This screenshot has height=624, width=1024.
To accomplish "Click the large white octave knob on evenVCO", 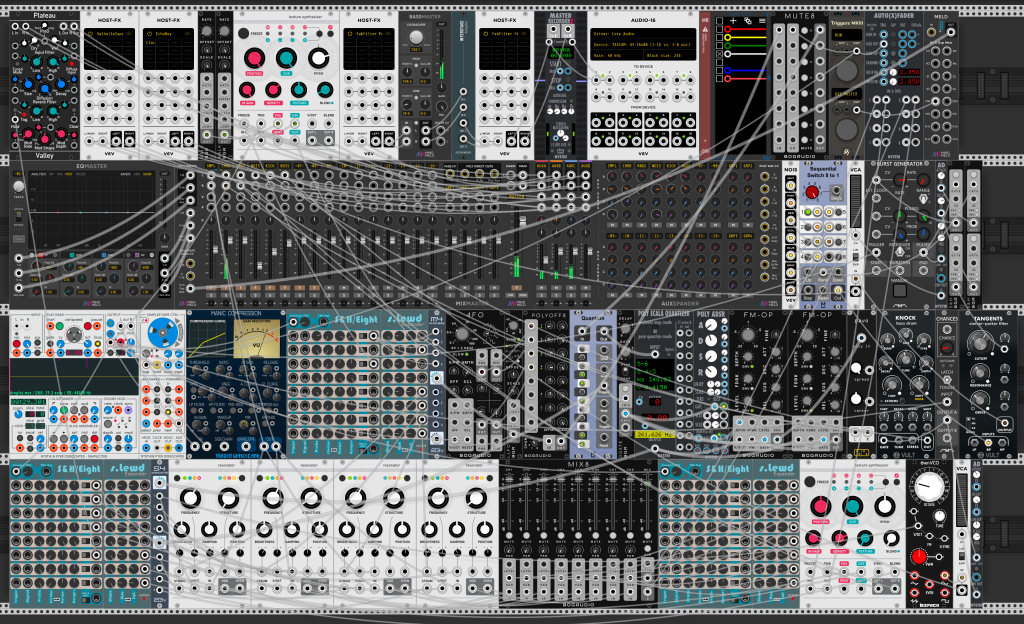I will (x=930, y=486).
